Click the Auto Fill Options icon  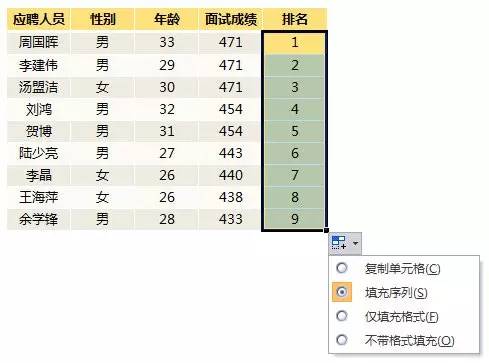(339, 243)
